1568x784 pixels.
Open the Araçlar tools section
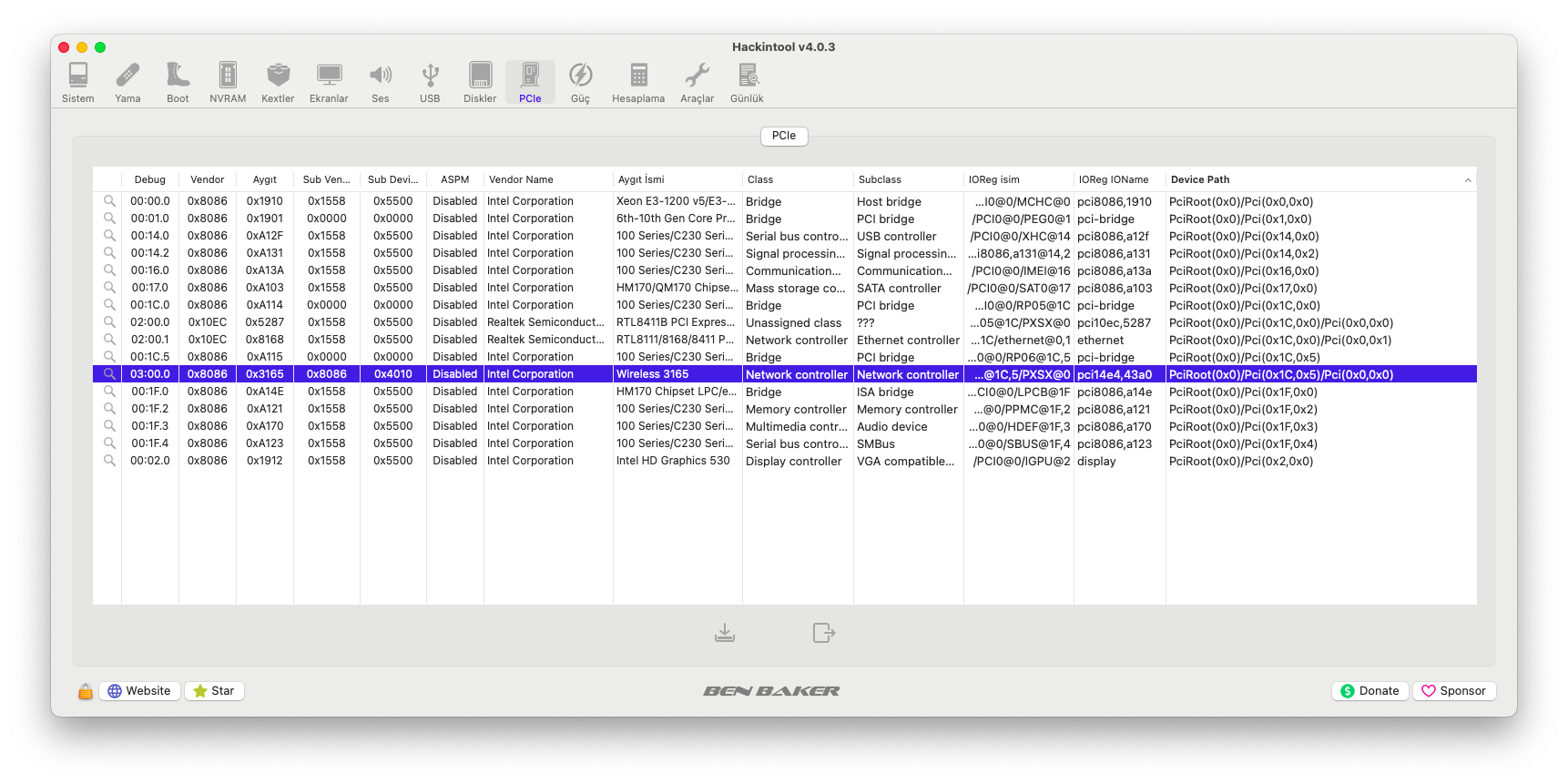[x=697, y=82]
